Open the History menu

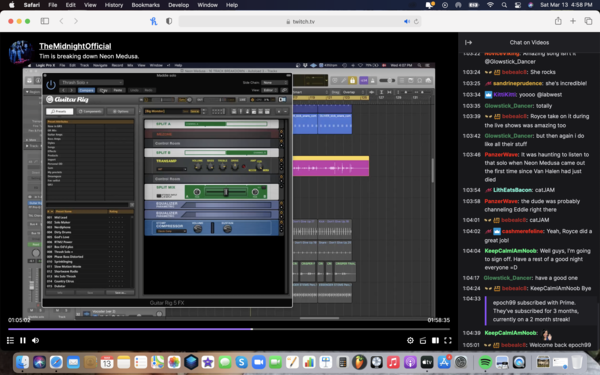[114, 5]
